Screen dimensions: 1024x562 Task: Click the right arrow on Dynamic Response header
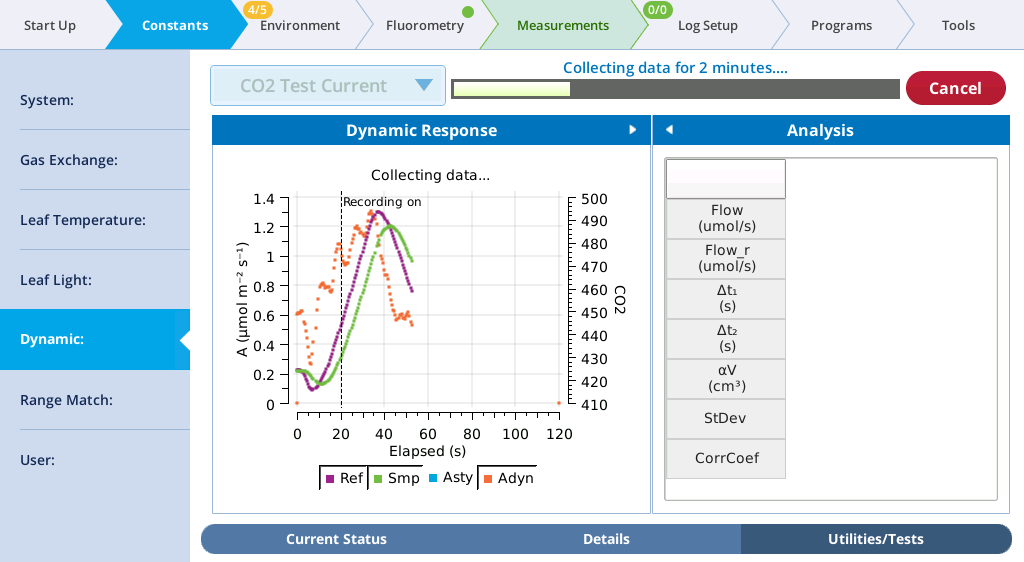(632, 130)
